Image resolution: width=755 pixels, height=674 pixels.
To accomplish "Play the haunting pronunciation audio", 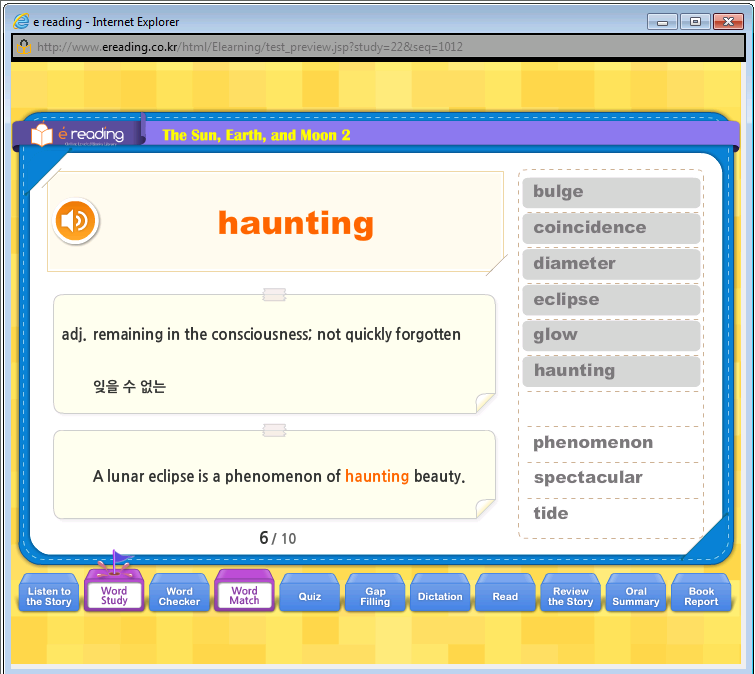I will [76, 220].
